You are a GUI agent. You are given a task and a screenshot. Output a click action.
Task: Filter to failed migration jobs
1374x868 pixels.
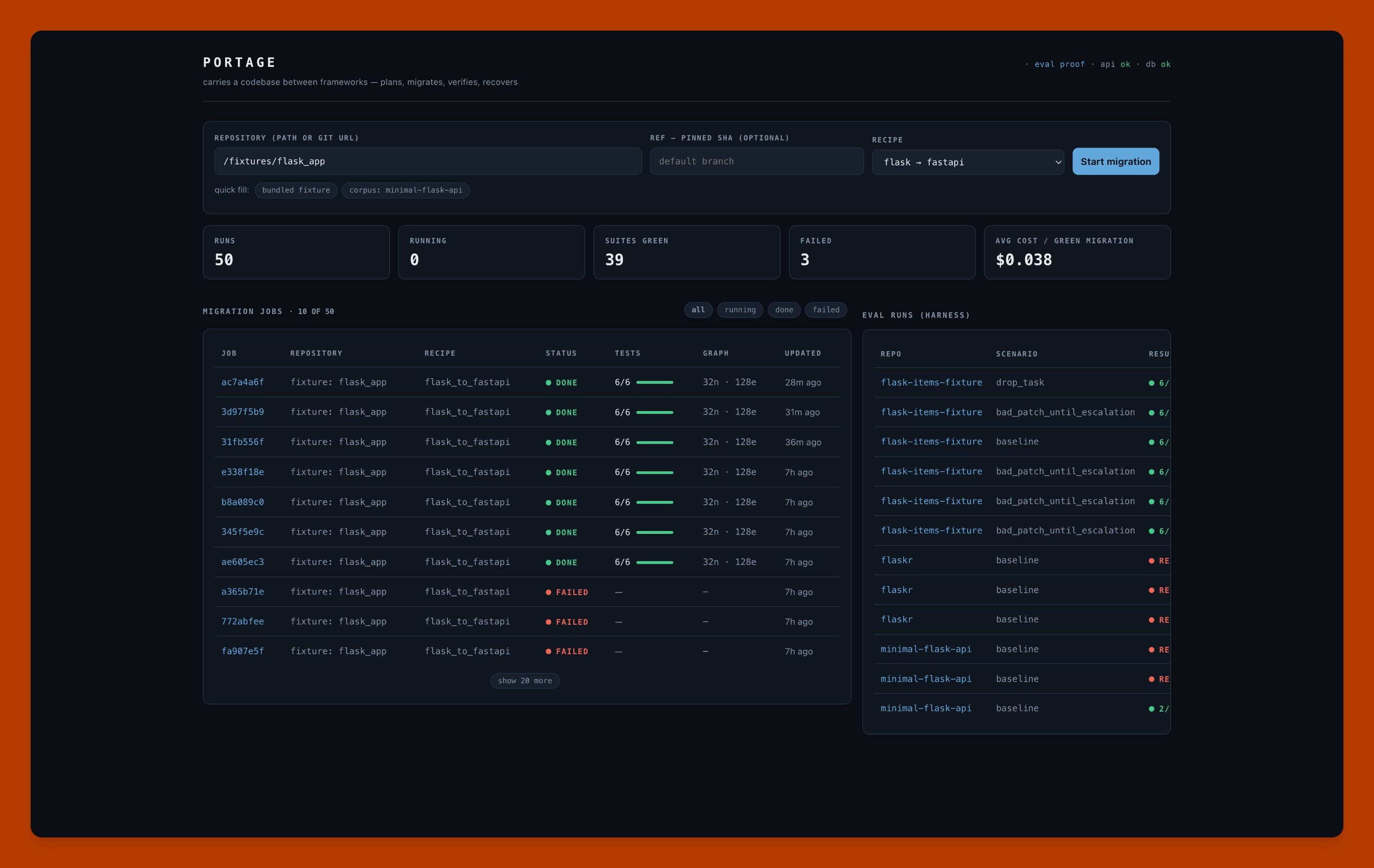pyautogui.click(x=826, y=310)
